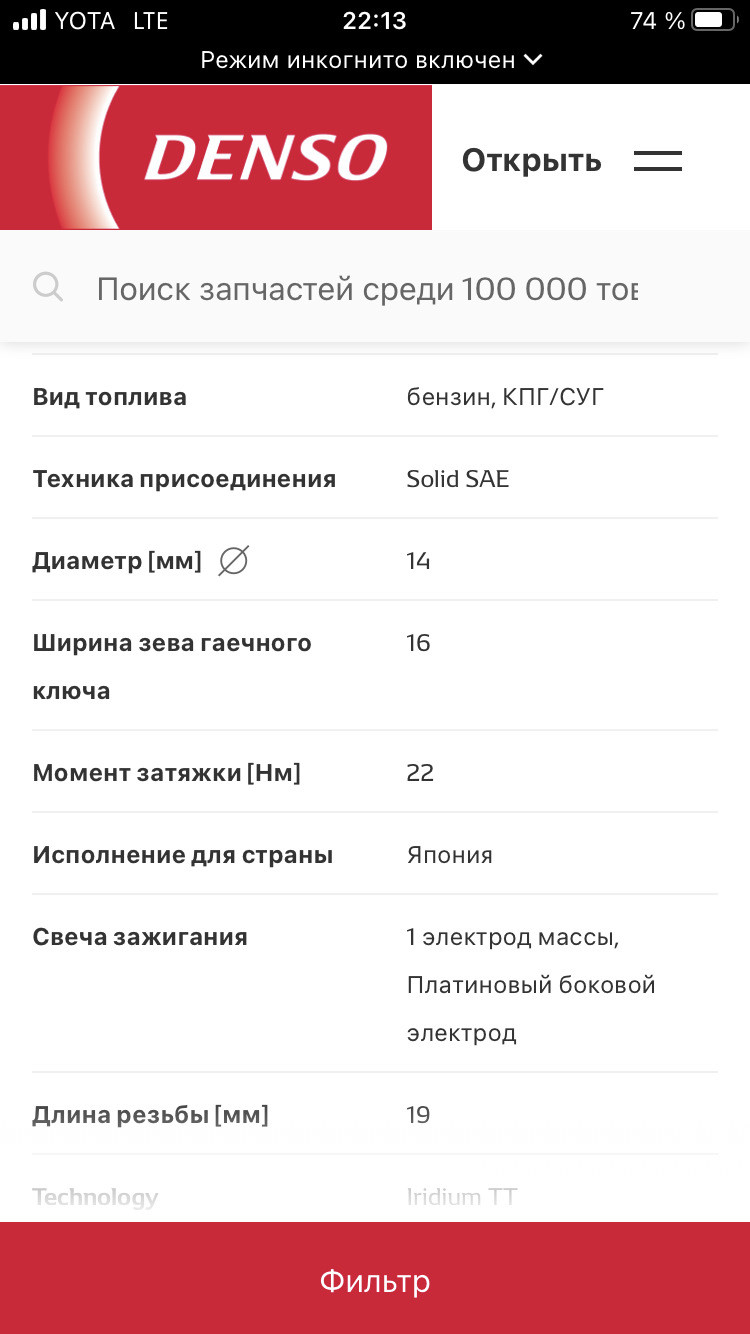Tap the search magnifier icon
This screenshot has height=1334, width=750.
point(48,288)
